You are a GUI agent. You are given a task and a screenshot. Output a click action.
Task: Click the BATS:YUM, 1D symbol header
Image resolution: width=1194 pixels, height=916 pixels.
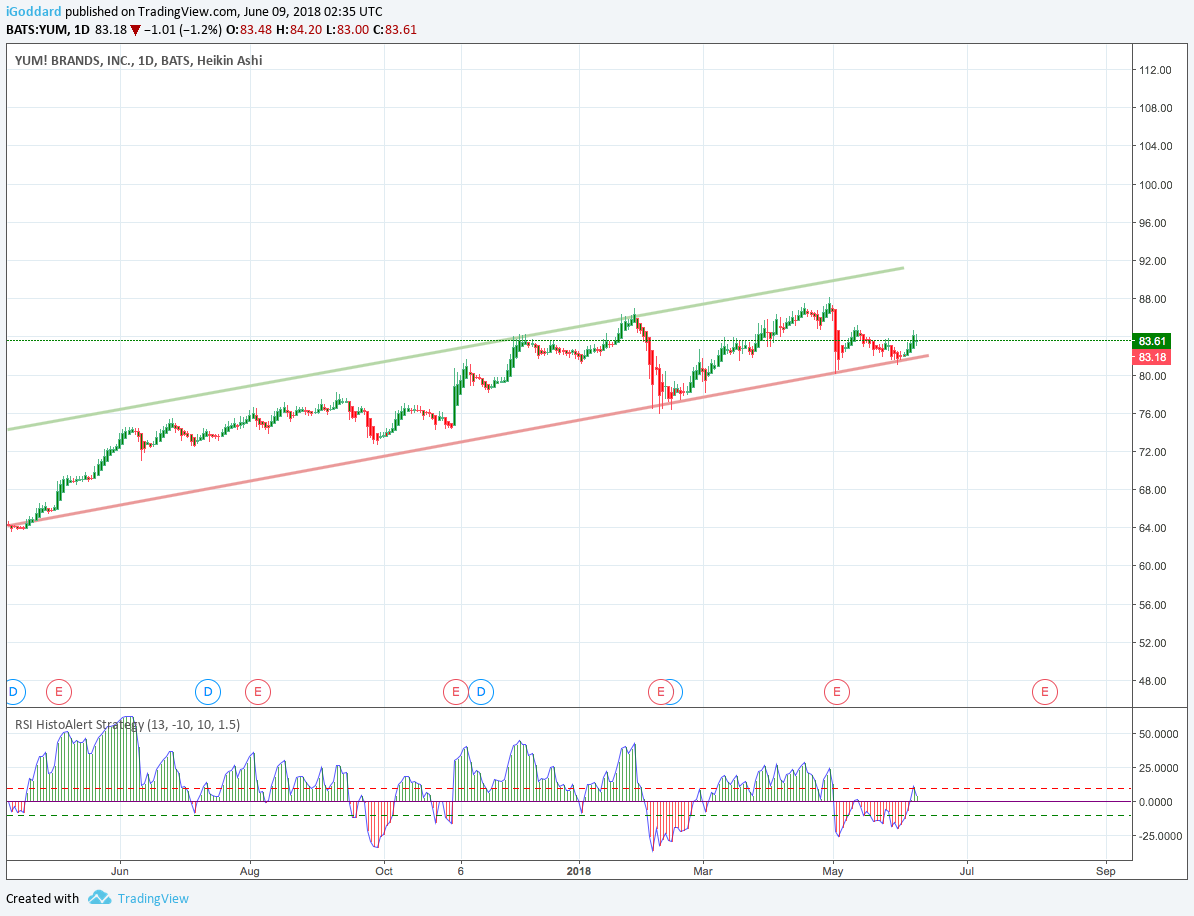[x=48, y=30]
